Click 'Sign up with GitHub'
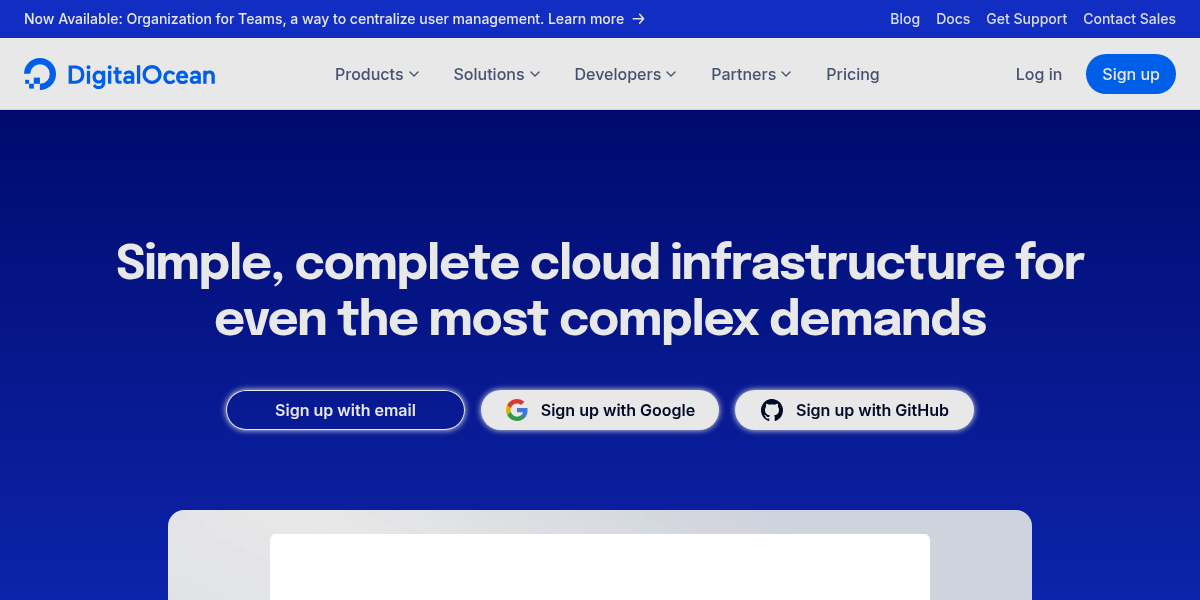The image size is (1200, 600). pos(854,410)
